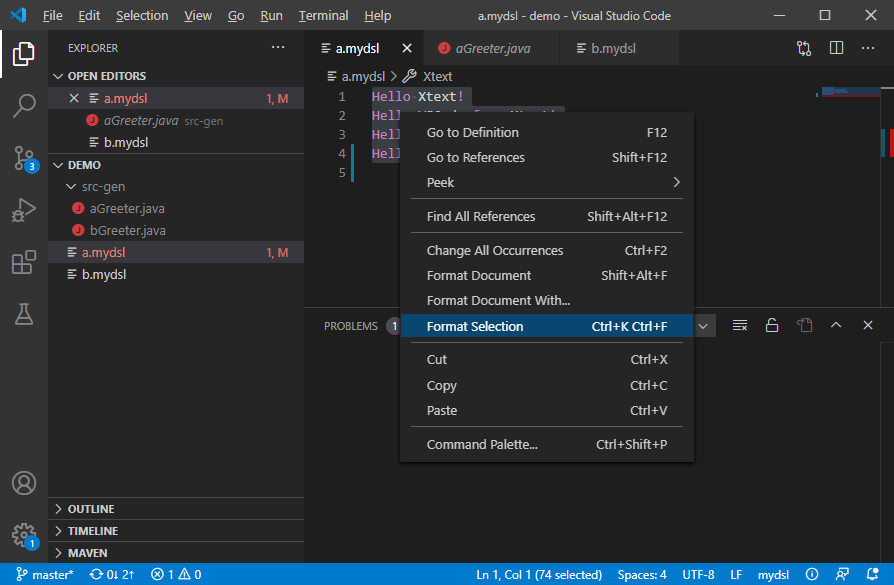
Task: Open the log output file icon
Action: (x=804, y=325)
